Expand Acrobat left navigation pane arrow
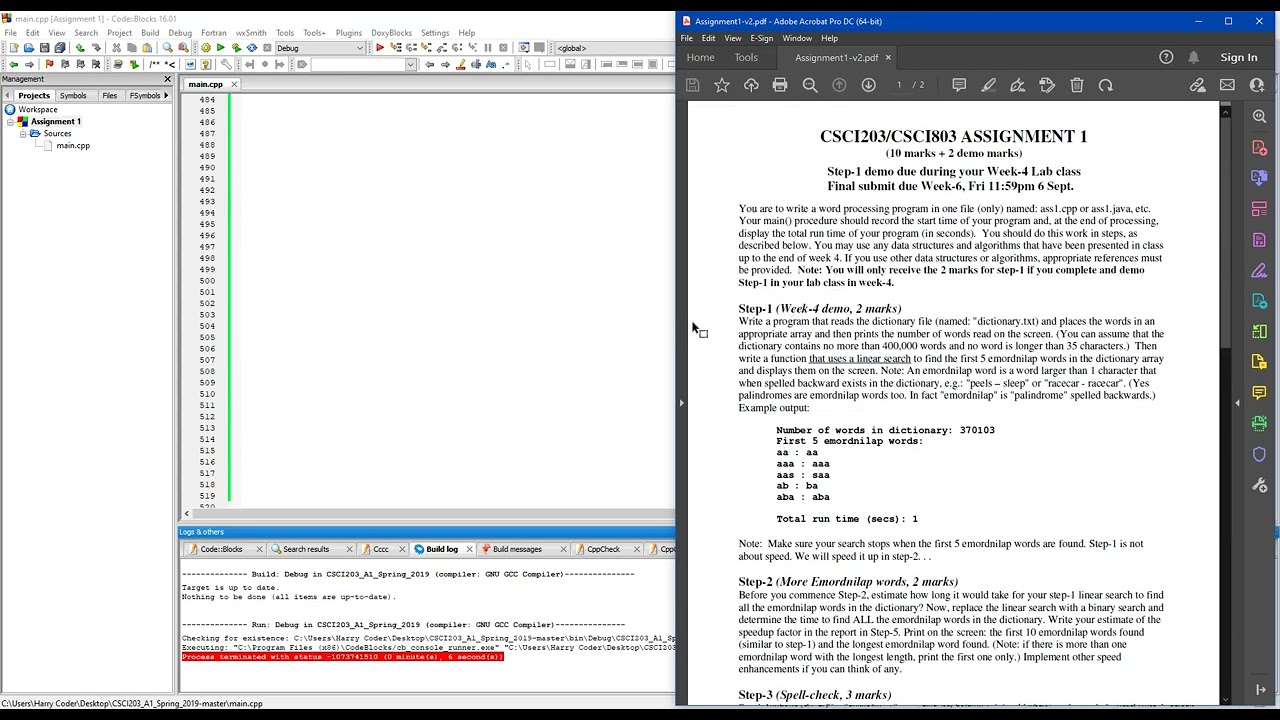 [x=681, y=403]
